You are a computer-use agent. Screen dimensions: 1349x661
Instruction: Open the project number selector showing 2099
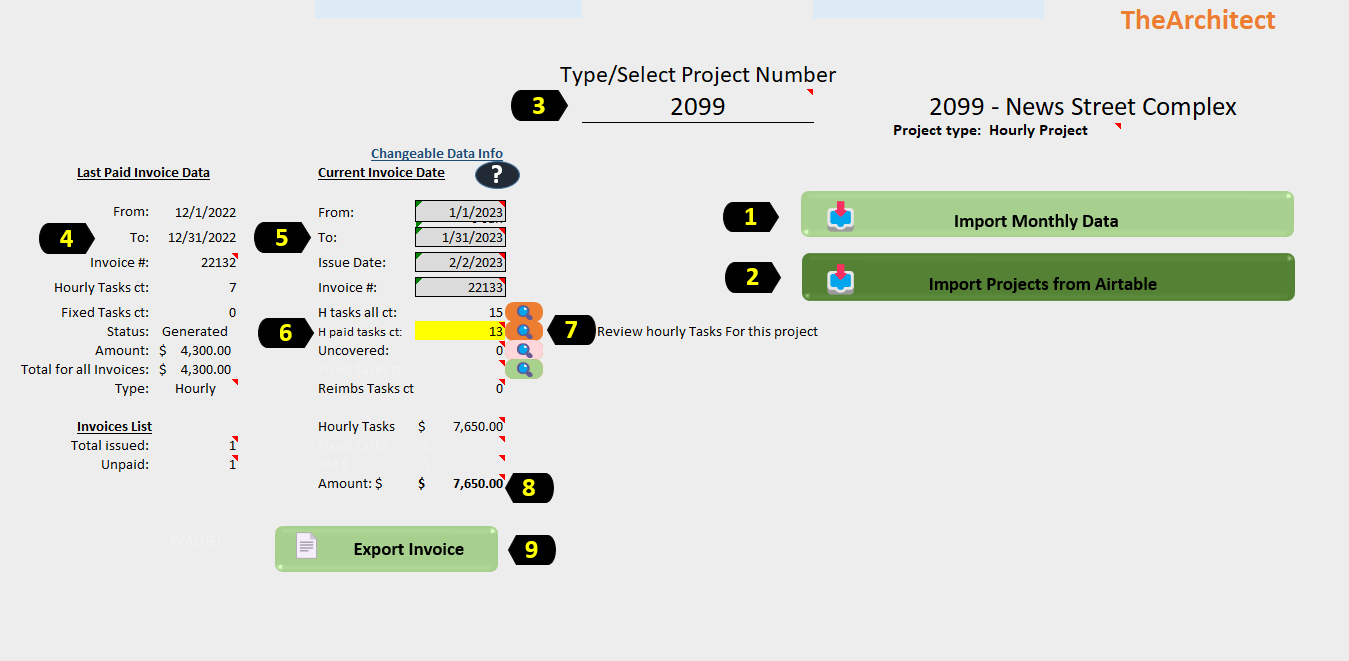(x=697, y=105)
